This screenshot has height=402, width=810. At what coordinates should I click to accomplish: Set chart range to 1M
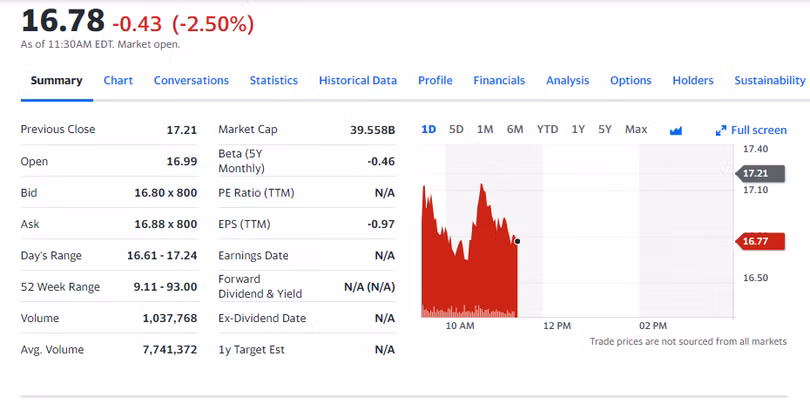tap(485, 129)
